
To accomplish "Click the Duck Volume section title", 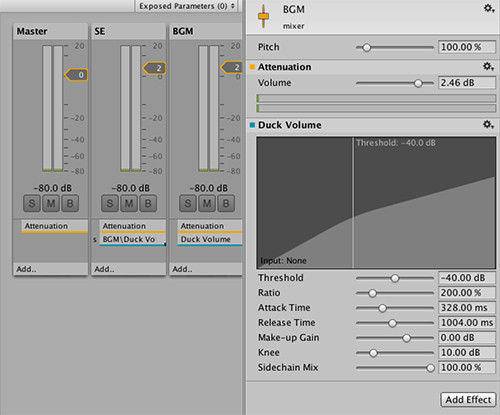I will coord(290,125).
